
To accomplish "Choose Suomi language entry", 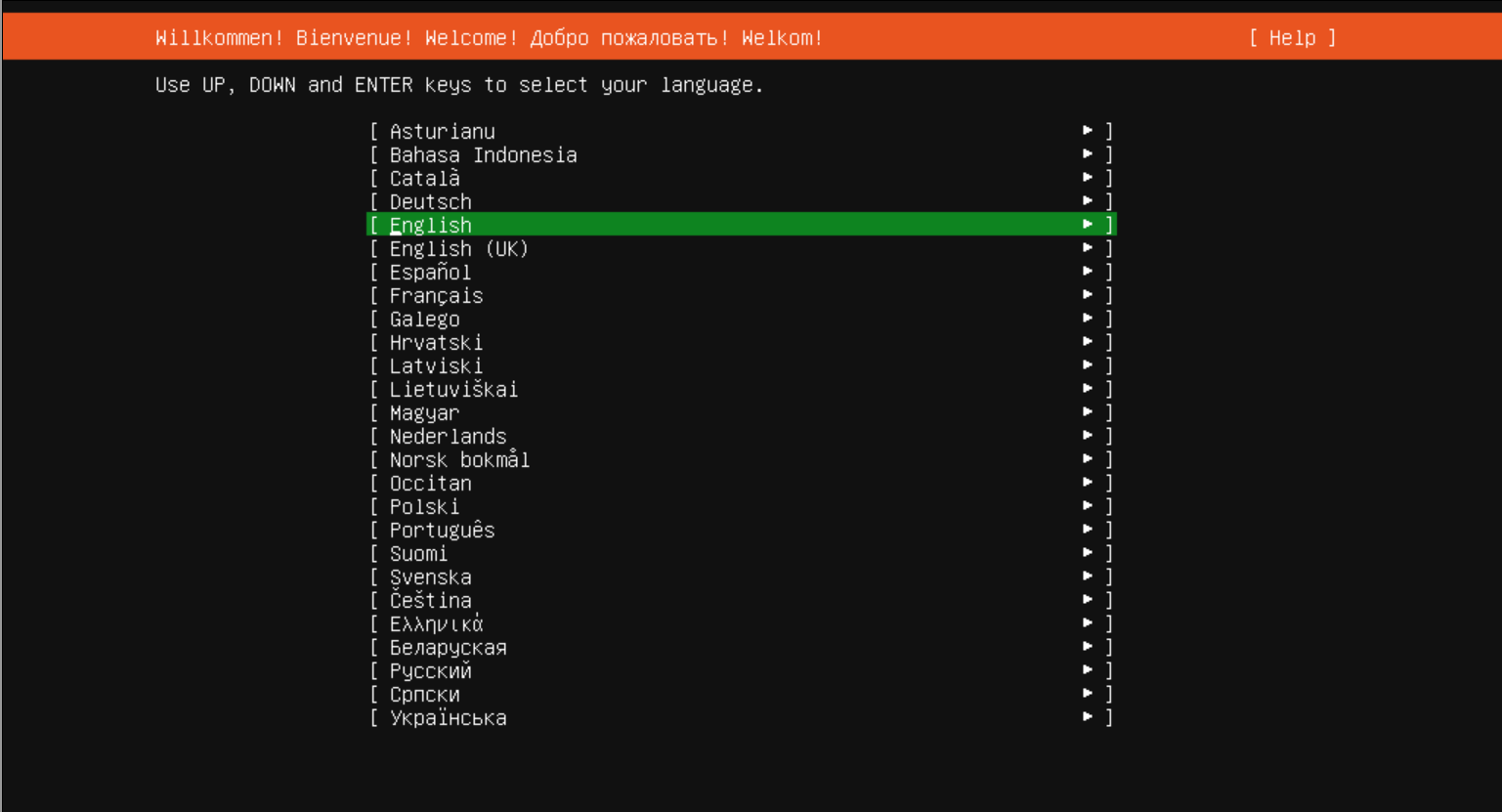I will click(418, 554).
